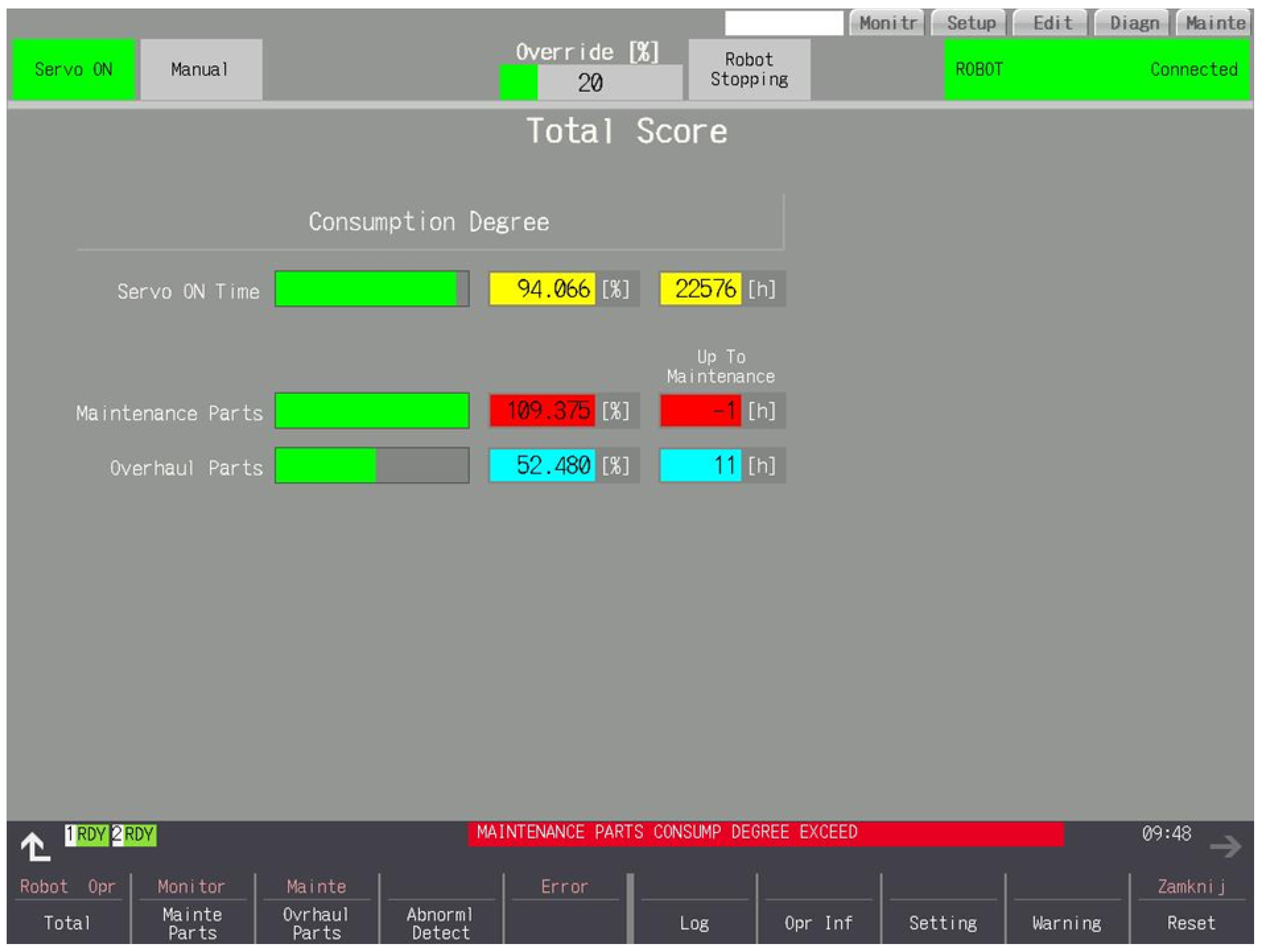Click the 2 RDY status indicator
This screenshot has width=1261, height=952.
[134, 835]
